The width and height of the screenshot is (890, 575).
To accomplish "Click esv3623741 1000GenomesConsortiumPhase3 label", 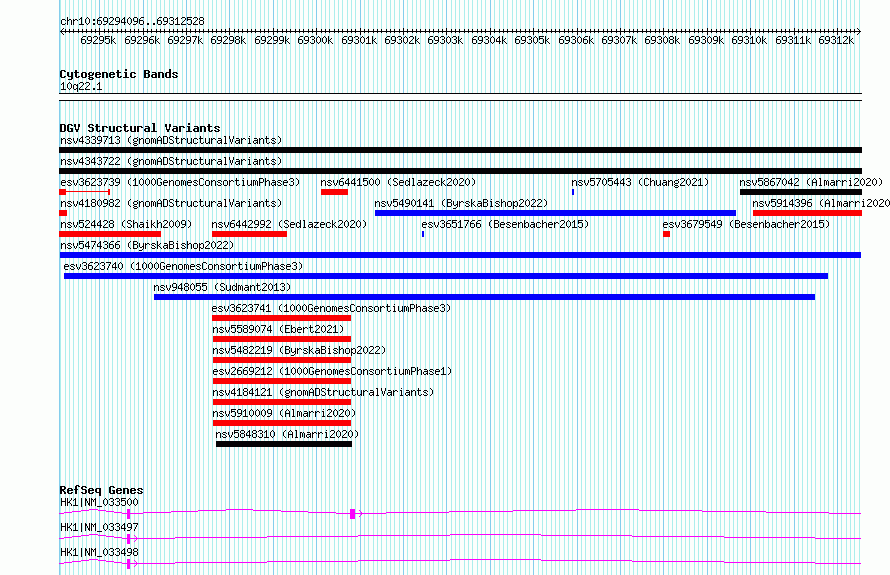I will 331,308.
